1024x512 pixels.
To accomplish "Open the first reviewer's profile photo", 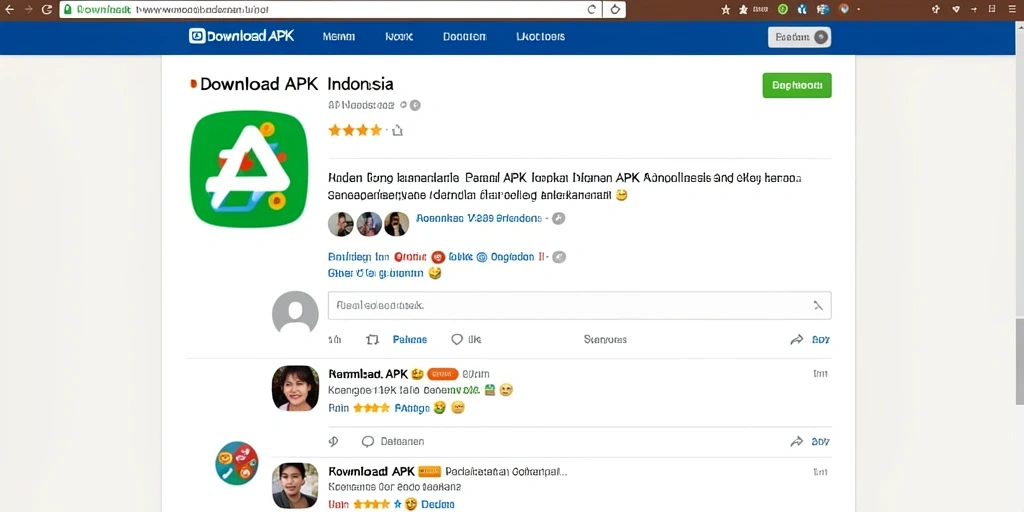I will [295, 388].
